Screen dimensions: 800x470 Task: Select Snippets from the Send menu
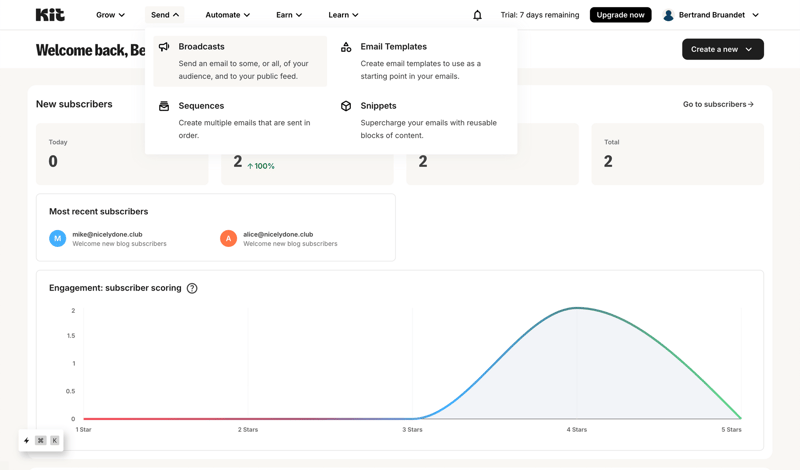[422, 120]
